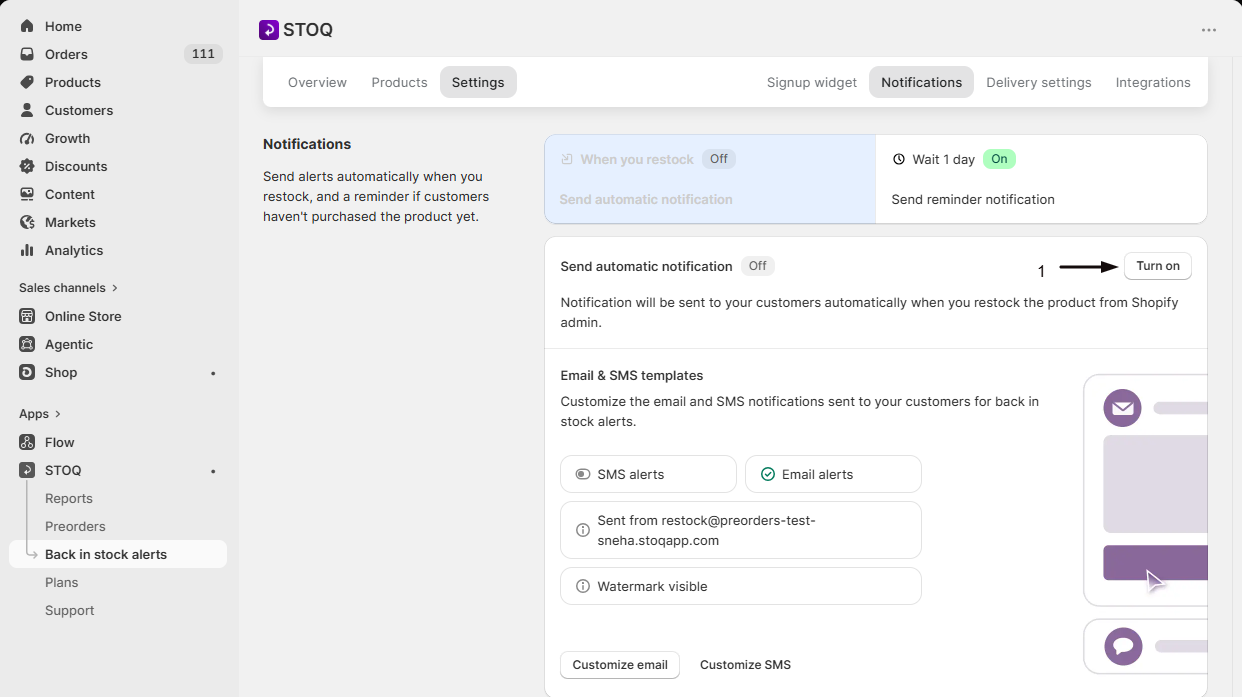Switch to the Overview tab
1242x697 pixels.
317,82
